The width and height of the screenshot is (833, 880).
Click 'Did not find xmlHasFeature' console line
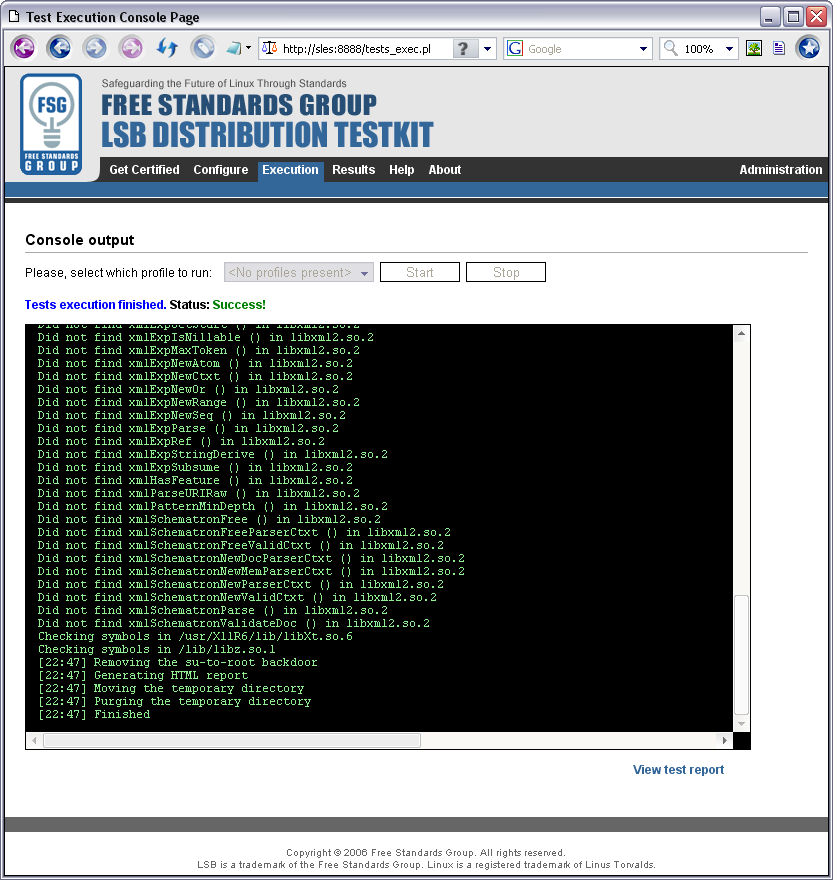pyautogui.click(x=195, y=480)
